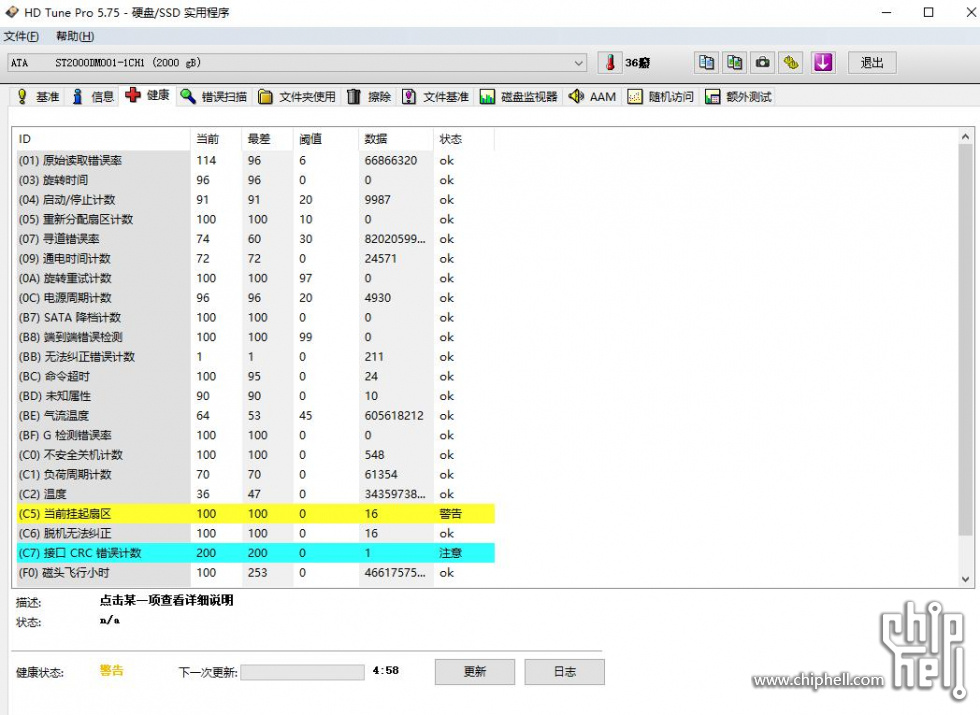Image resolution: width=980 pixels, height=715 pixels.
Task: Click the 警告 status cell in C5 row
Action: pos(450,514)
